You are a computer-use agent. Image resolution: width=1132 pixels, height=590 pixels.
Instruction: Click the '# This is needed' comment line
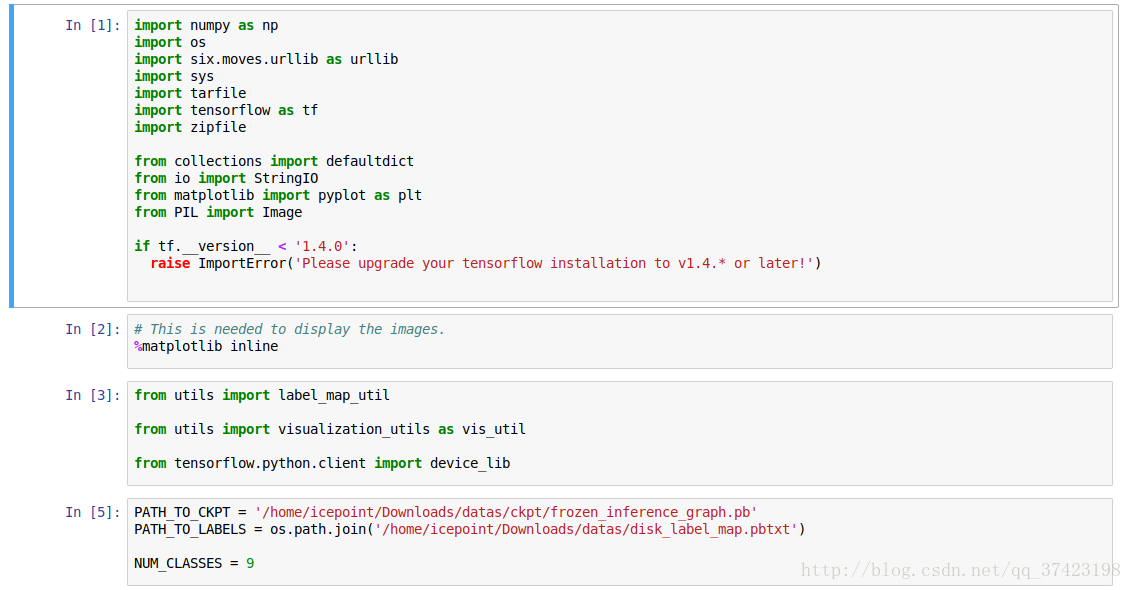[289, 329]
